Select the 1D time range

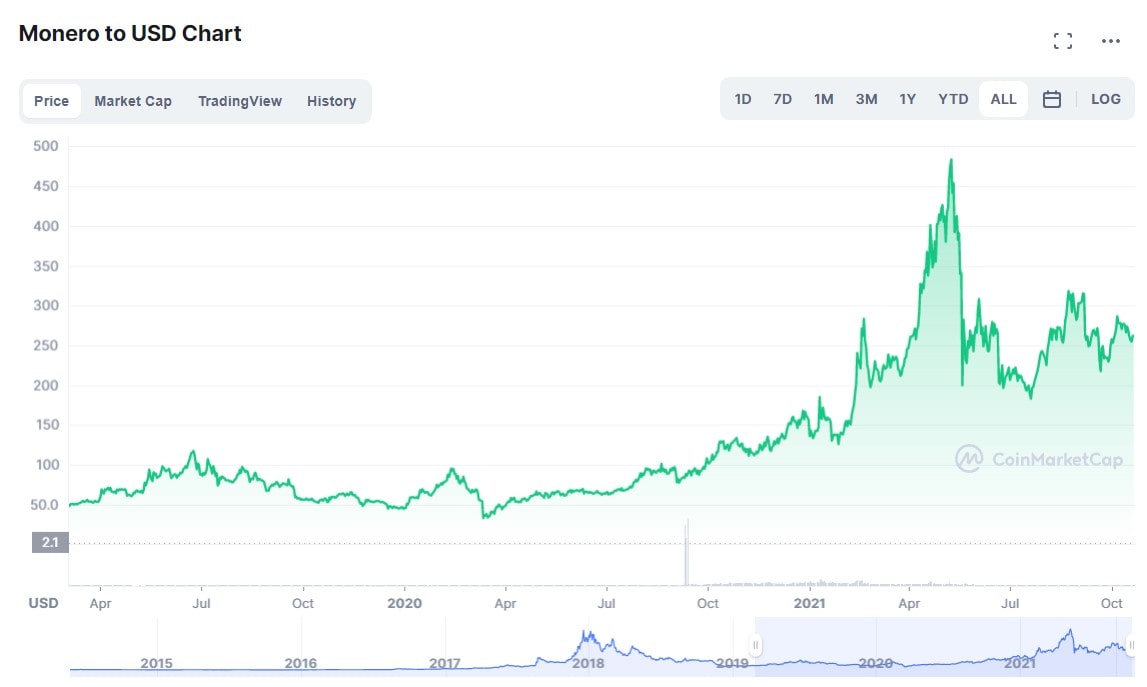(x=742, y=99)
